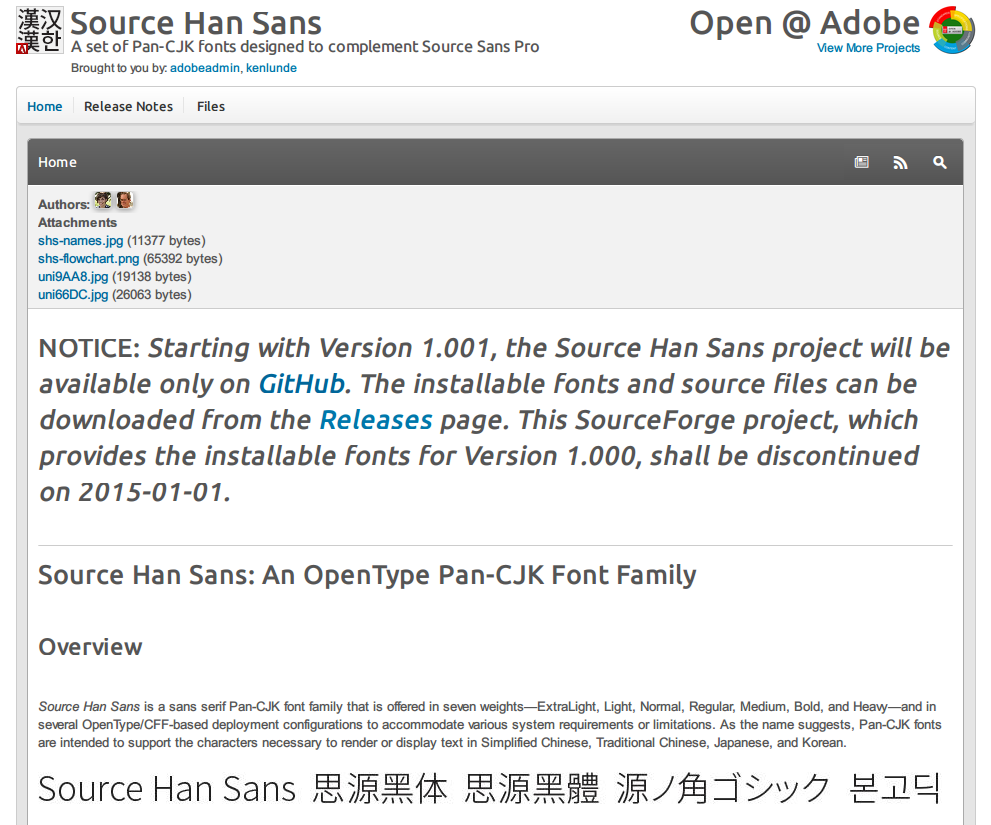
Task: Click the Home title in the dark bar
Action: tap(57, 162)
